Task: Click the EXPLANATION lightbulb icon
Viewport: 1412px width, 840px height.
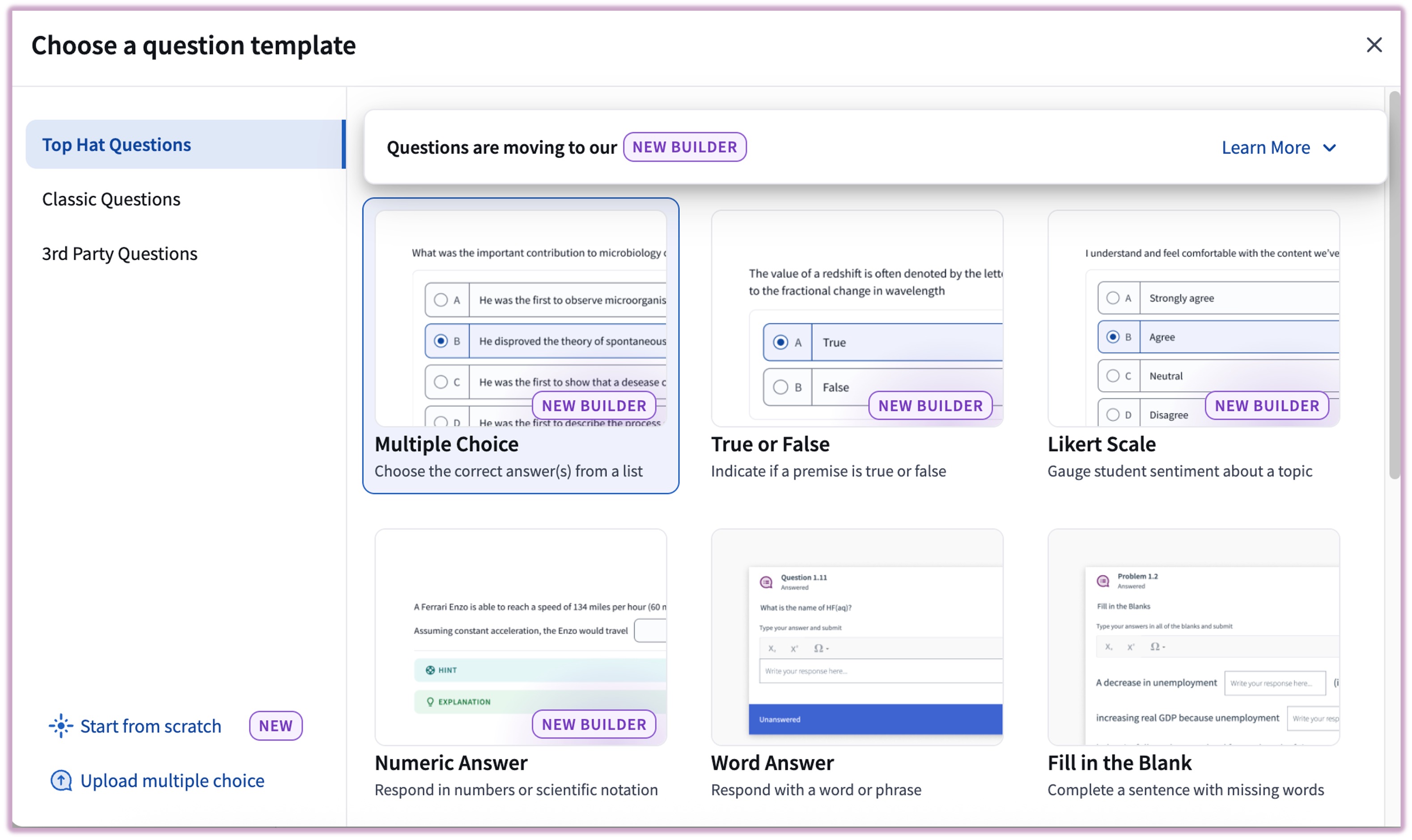Action: pos(430,701)
